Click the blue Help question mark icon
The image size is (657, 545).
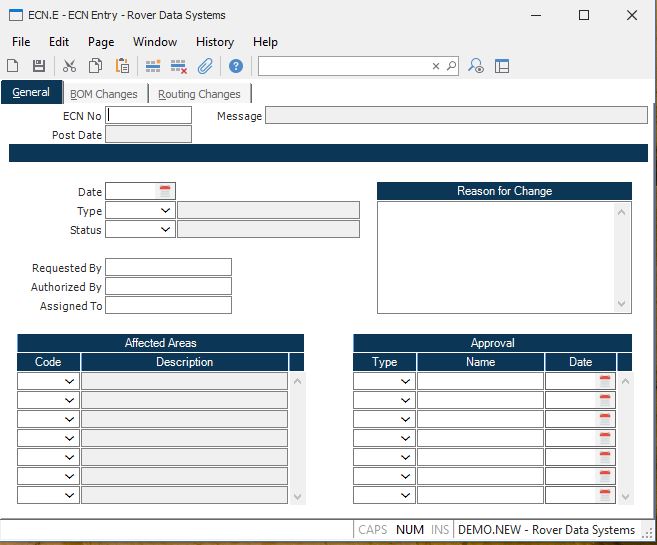pos(236,66)
